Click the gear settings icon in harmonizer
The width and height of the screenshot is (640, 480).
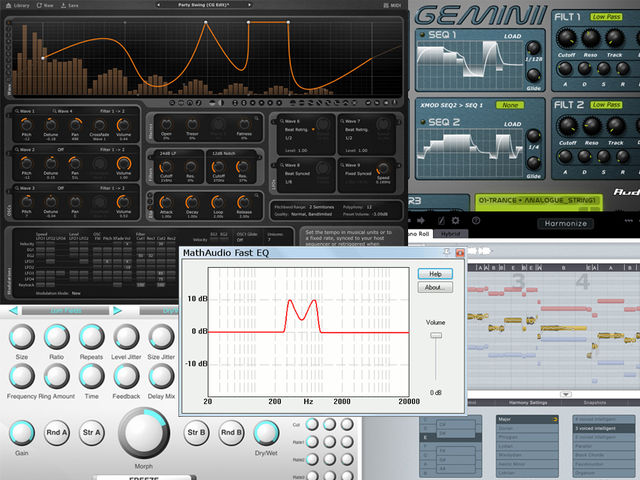coord(456,221)
